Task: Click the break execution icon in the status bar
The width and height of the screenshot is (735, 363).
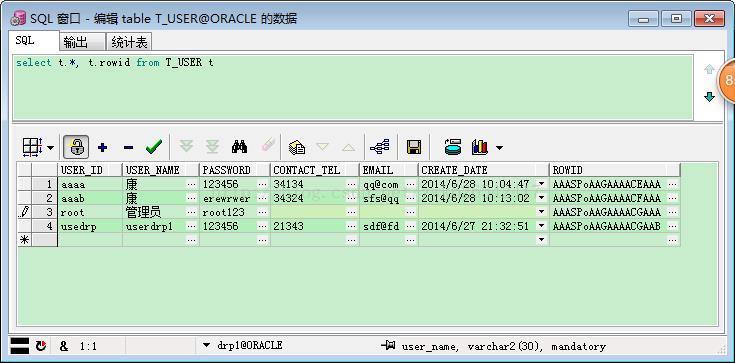Action: 41,346
